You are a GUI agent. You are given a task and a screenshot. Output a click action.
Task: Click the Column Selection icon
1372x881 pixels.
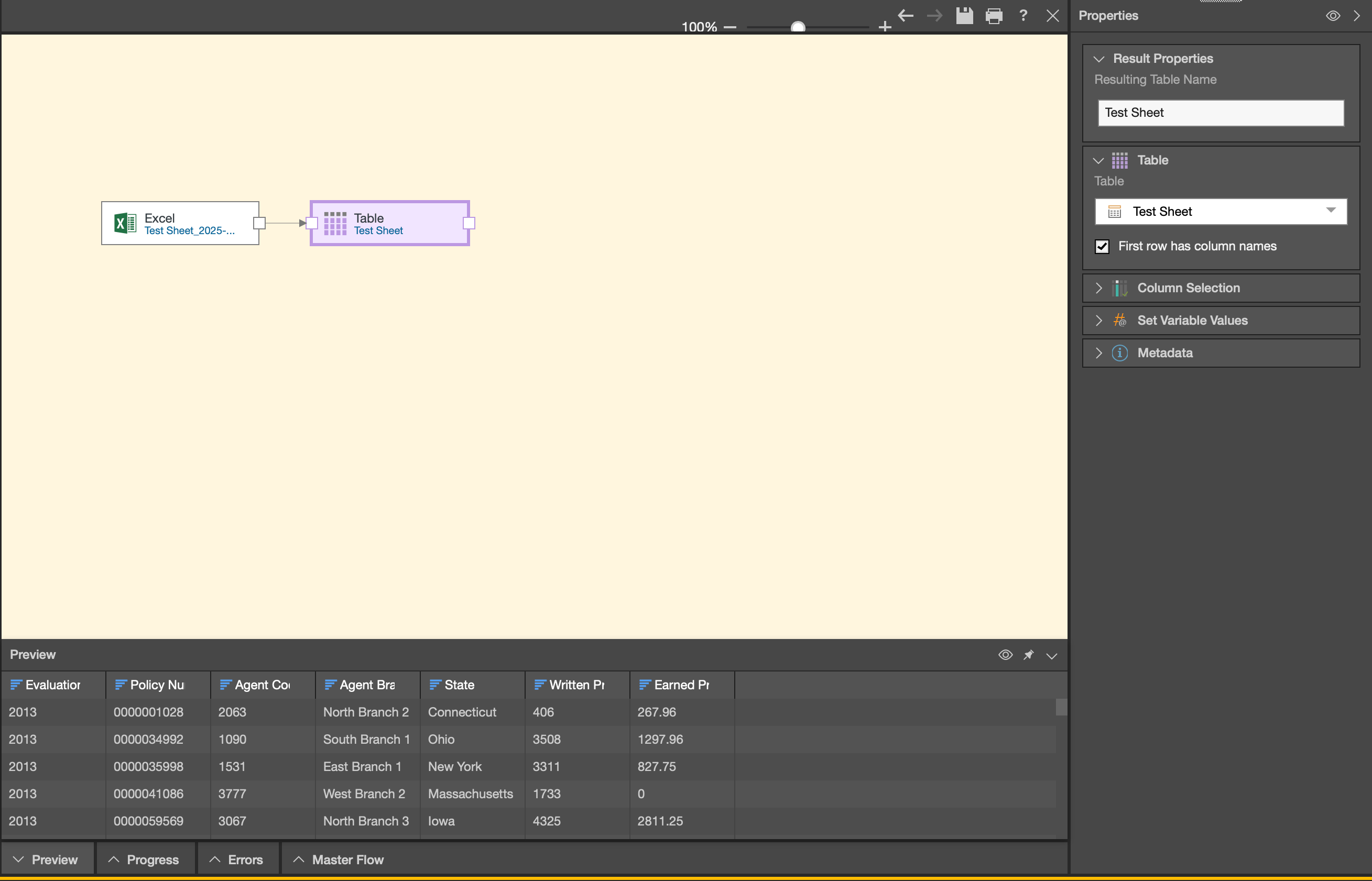click(1120, 288)
